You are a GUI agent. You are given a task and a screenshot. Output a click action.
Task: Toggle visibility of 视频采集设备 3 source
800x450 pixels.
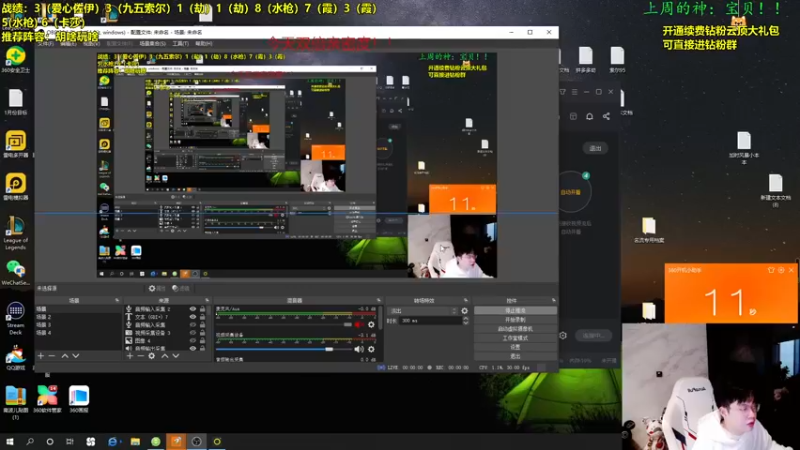click(x=193, y=333)
